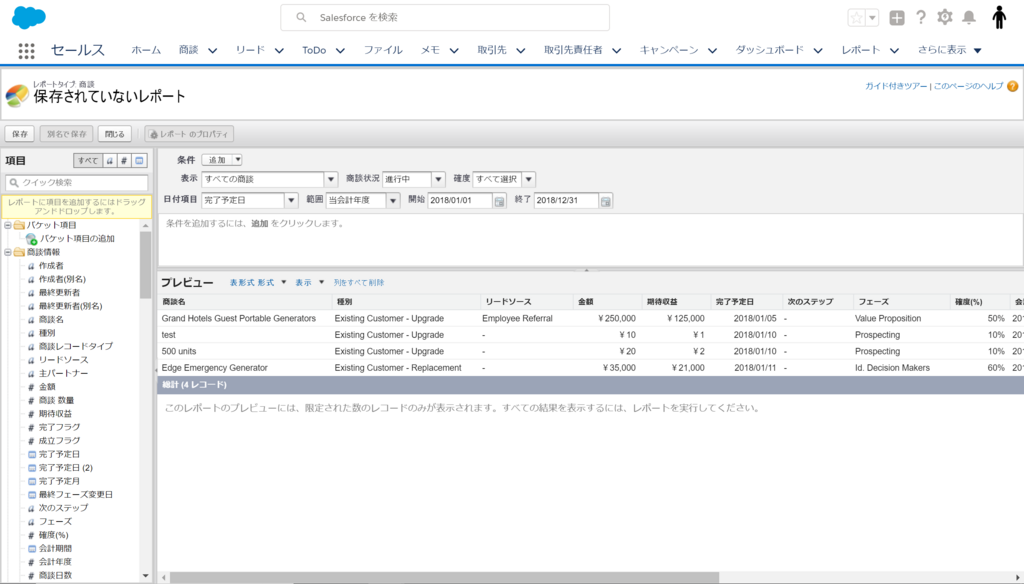The image size is (1024, 584).
Task: Open the setup gear icon
Action: pyautogui.click(x=944, y=18)
